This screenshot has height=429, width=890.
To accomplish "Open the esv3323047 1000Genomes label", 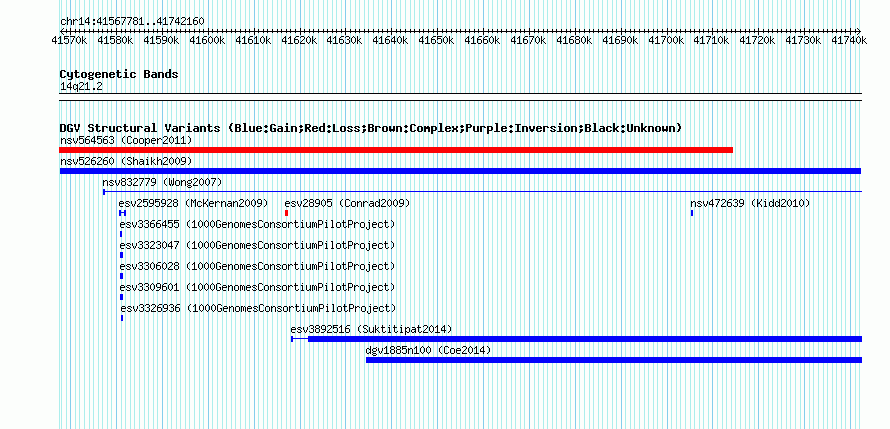I will [x=257, y=245].
